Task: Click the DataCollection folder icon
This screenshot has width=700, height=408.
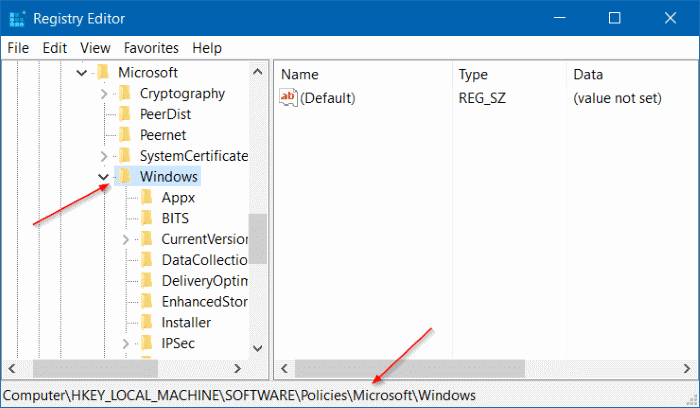Action: pyautogui.click(x=147, y=259)
